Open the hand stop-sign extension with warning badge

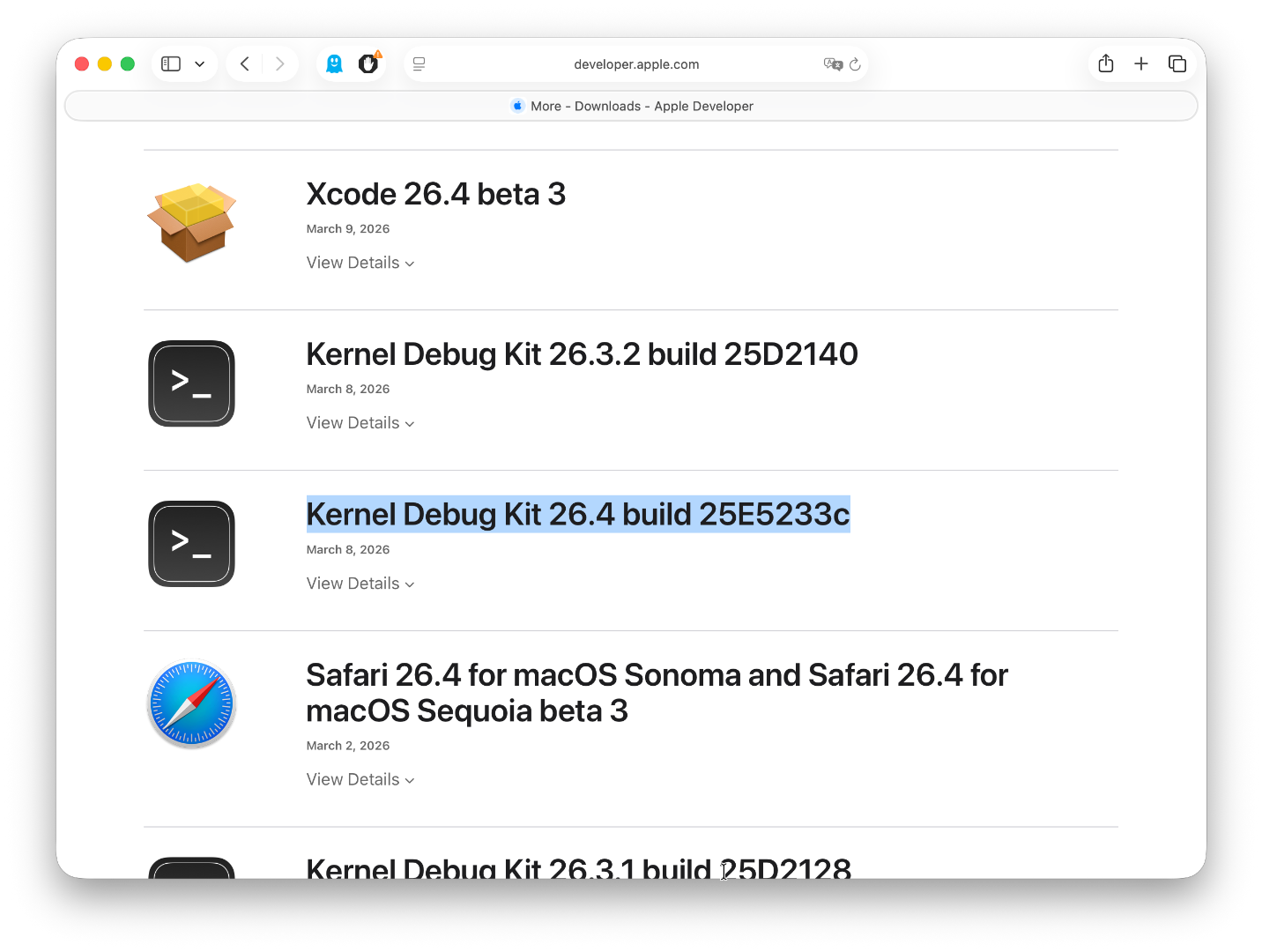[368, 63]
